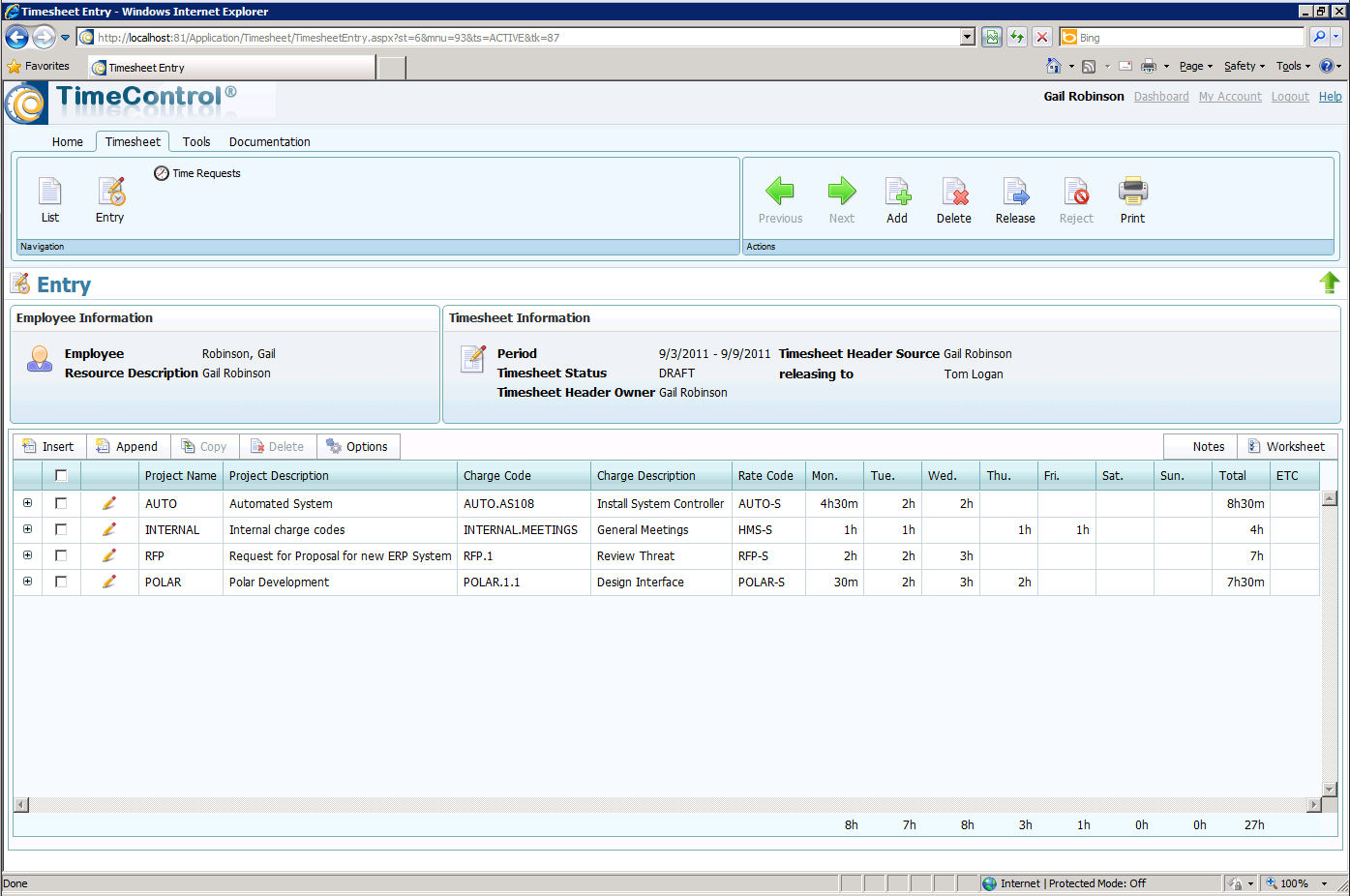1350x896 pixels.
Task: Check the box for the INTERNAL row
Action: tap(61, 529)
